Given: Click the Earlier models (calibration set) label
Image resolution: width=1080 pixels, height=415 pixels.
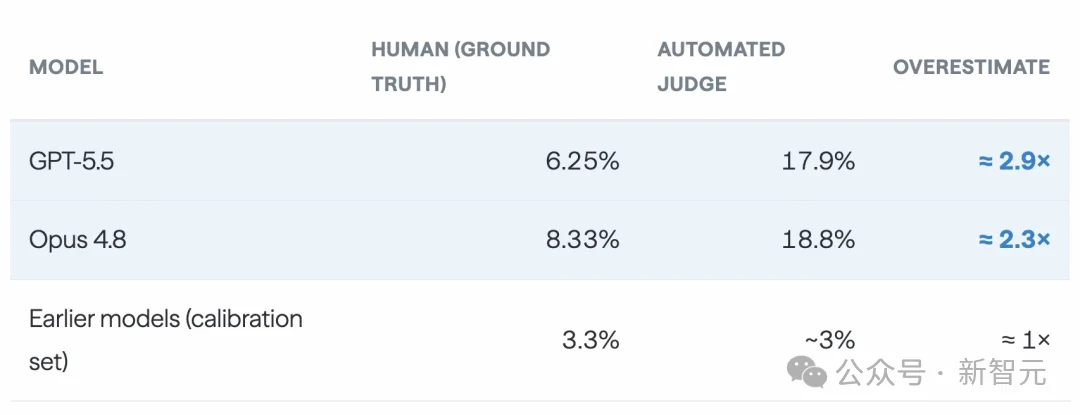Looking at the screenshot, I should [165, 340].
